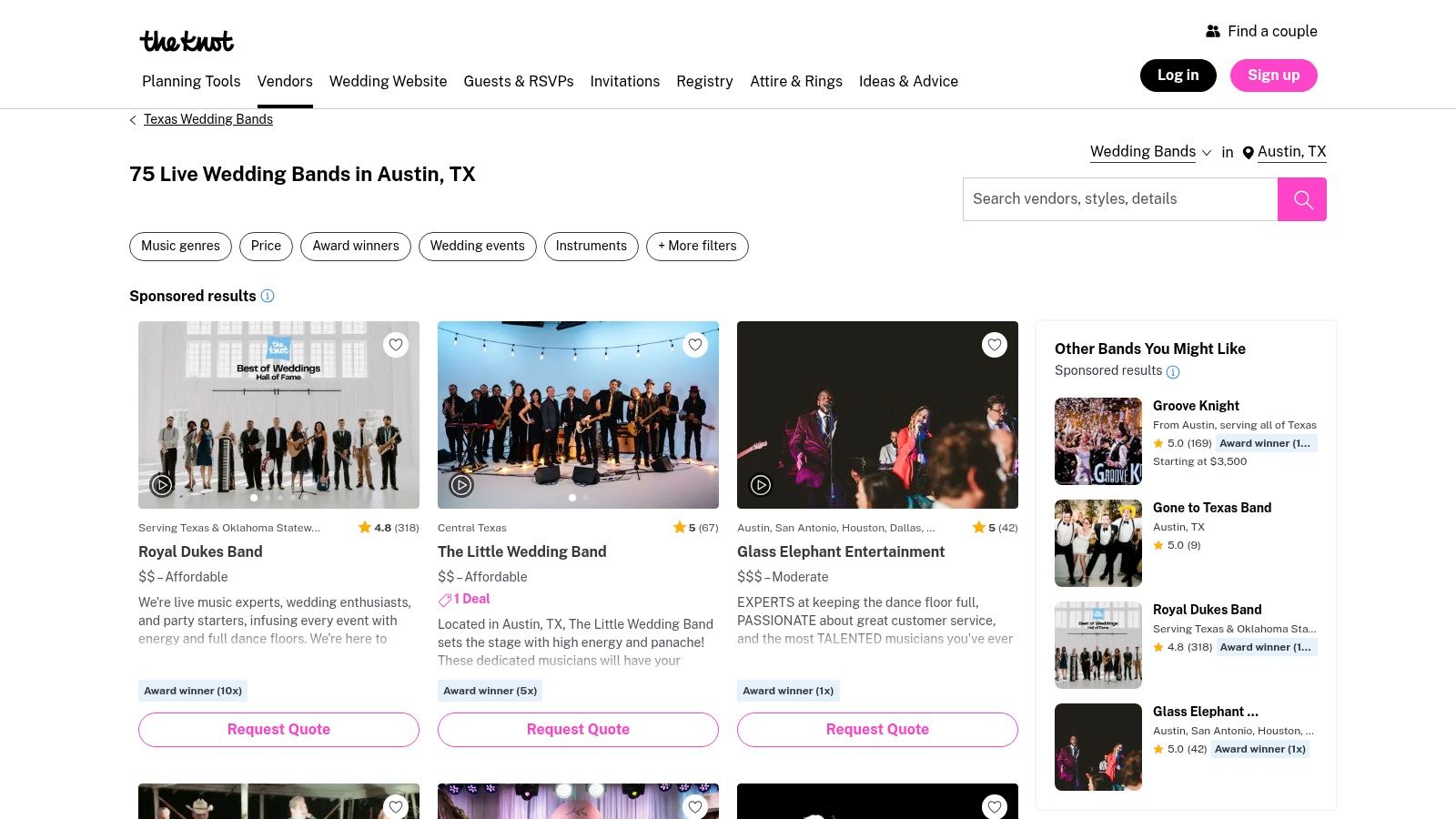Open the Royal Dukes Band sidebar thumbnail
The width and height of the screenshot is (1456, 819).
1098,645
